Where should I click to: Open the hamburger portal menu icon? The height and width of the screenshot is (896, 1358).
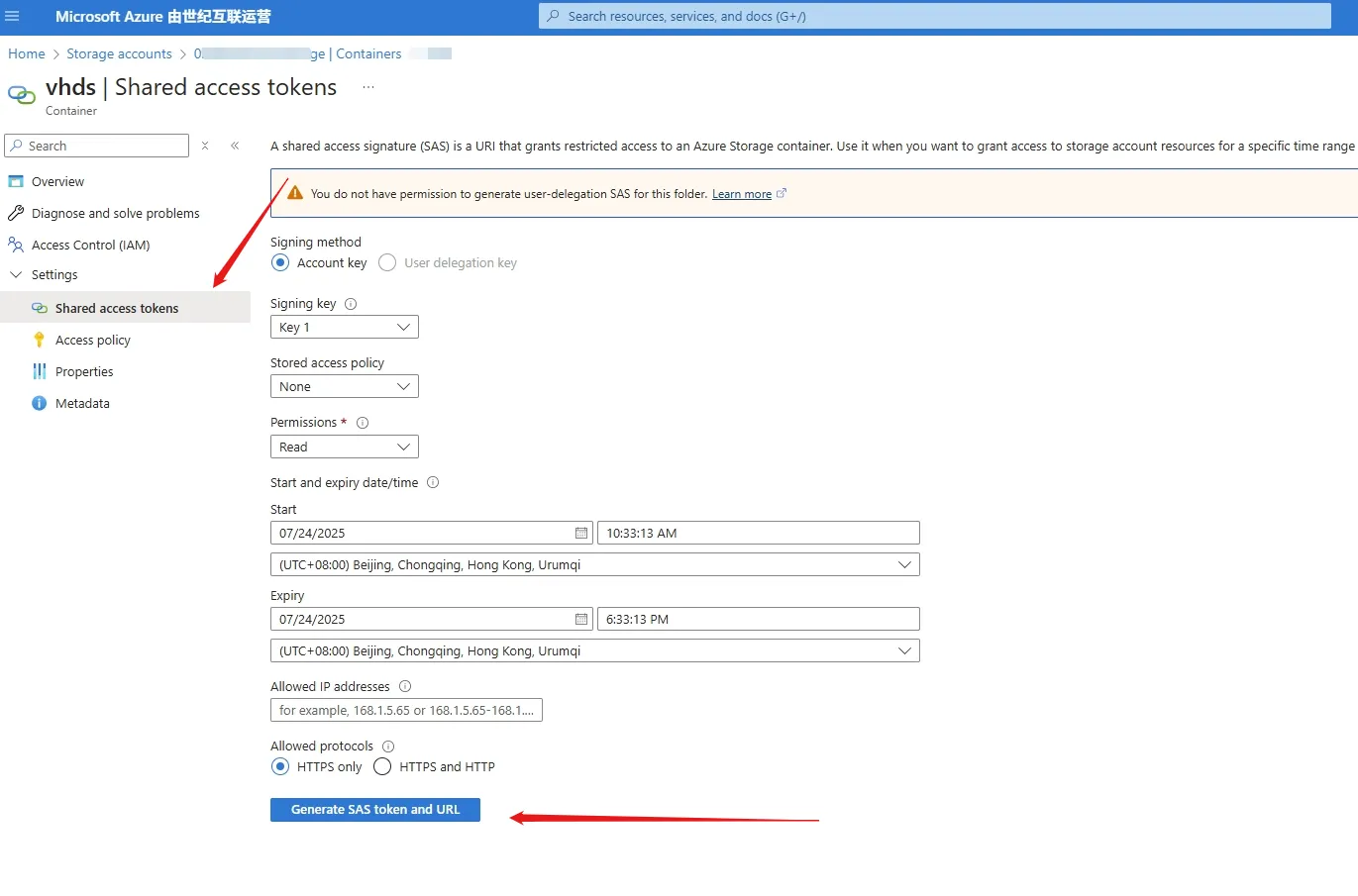(x=13, y=16)
